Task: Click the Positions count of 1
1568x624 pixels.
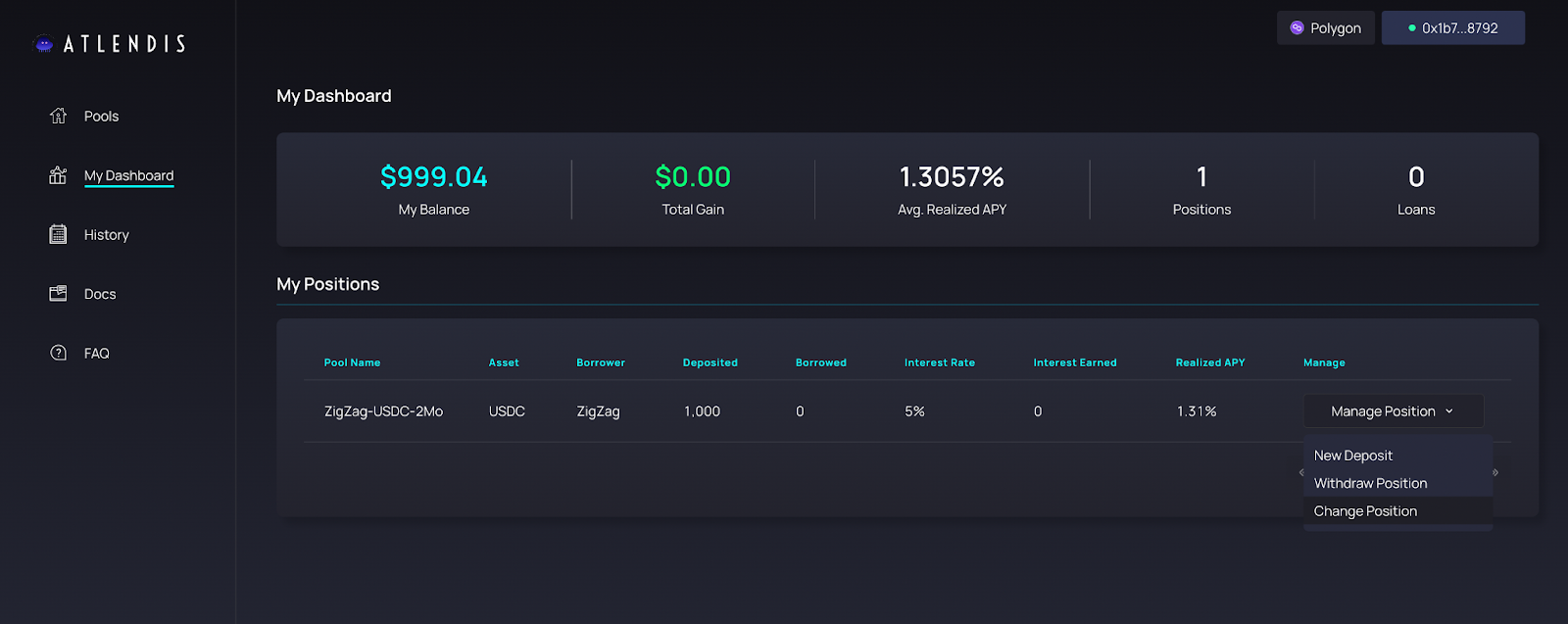Action: point(1201,177)
